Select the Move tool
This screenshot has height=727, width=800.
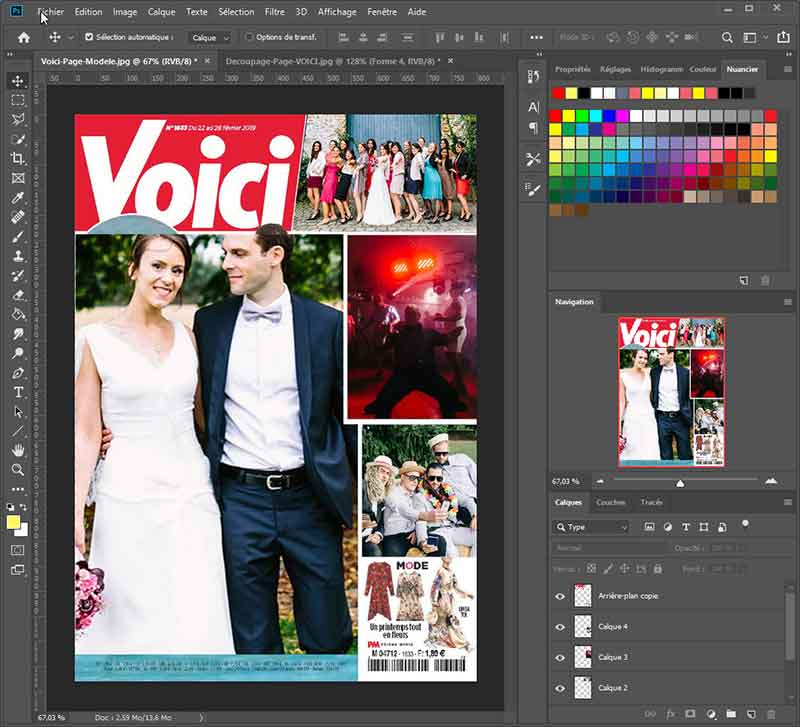pyautogui.click(x=18, y=81)
